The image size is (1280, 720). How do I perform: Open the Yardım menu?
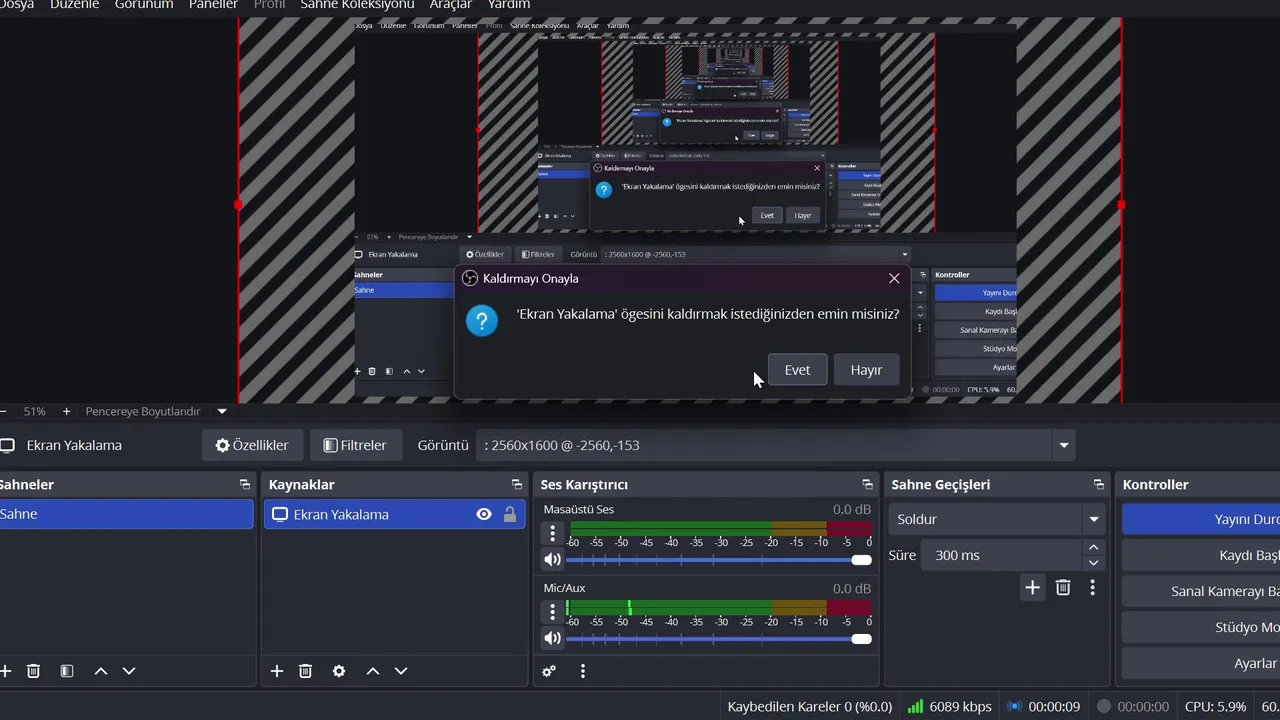point(509,5)
